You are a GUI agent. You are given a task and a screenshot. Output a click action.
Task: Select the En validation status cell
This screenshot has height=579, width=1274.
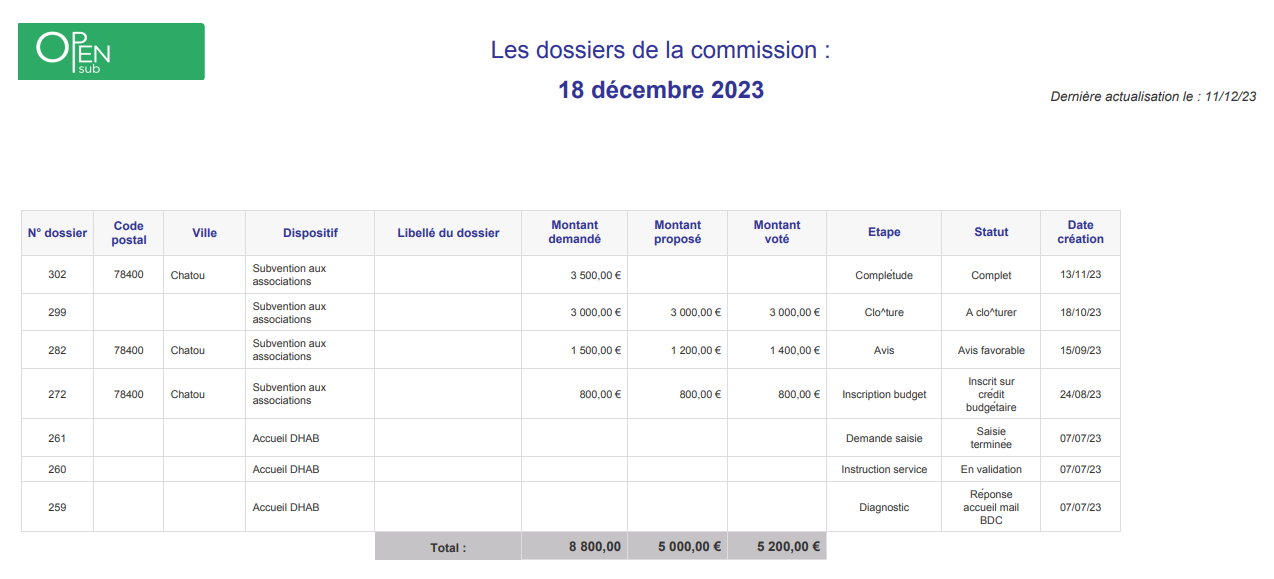(991, 470)
